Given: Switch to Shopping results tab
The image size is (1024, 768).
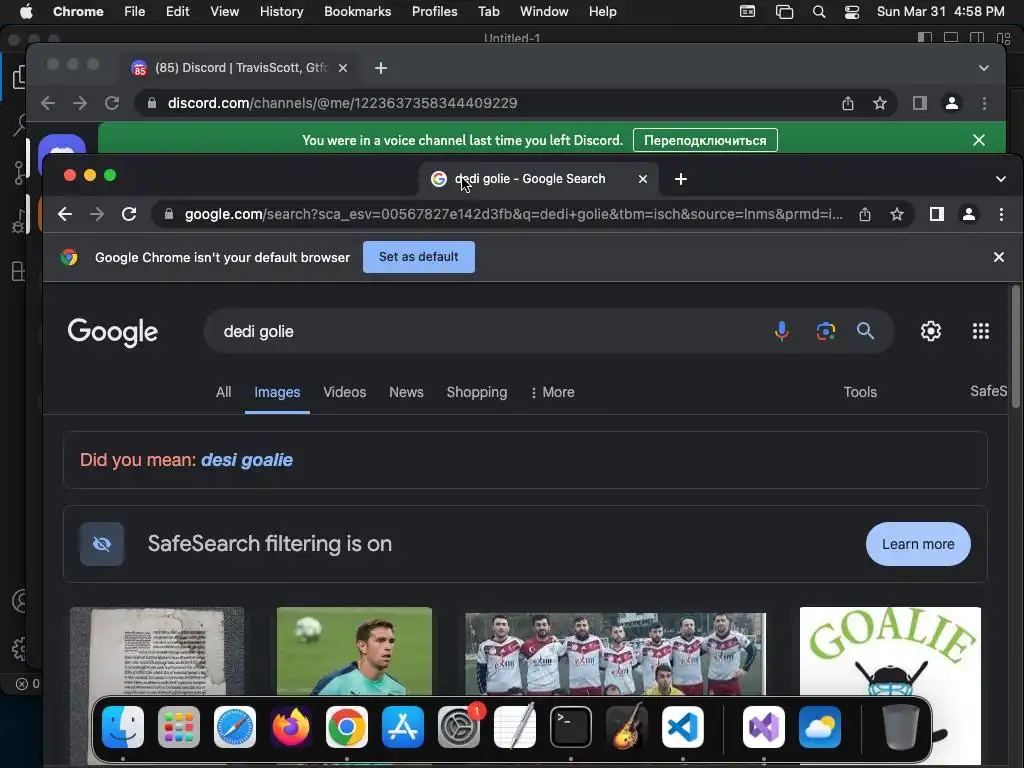Looking at the screenshot, I should pos(477,392).
